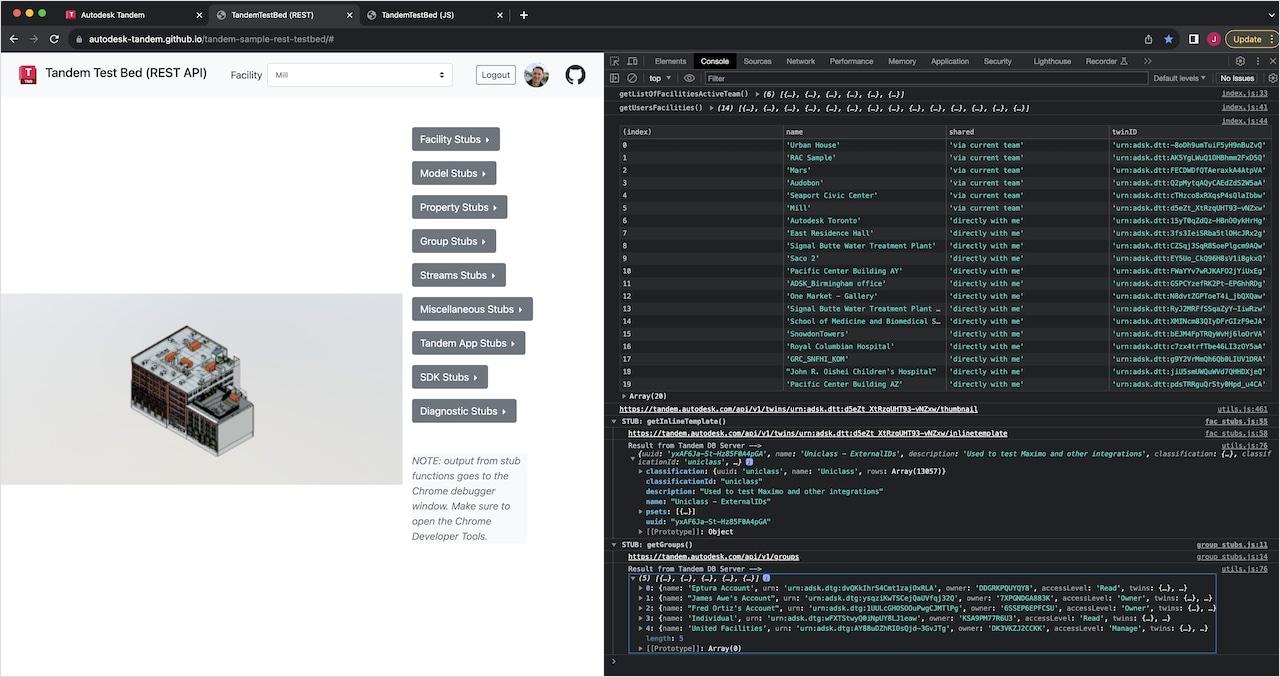Toggle the DevTools inspect element picker
1280x677 pixels.
pyautogui.click(x=615, y=61)
